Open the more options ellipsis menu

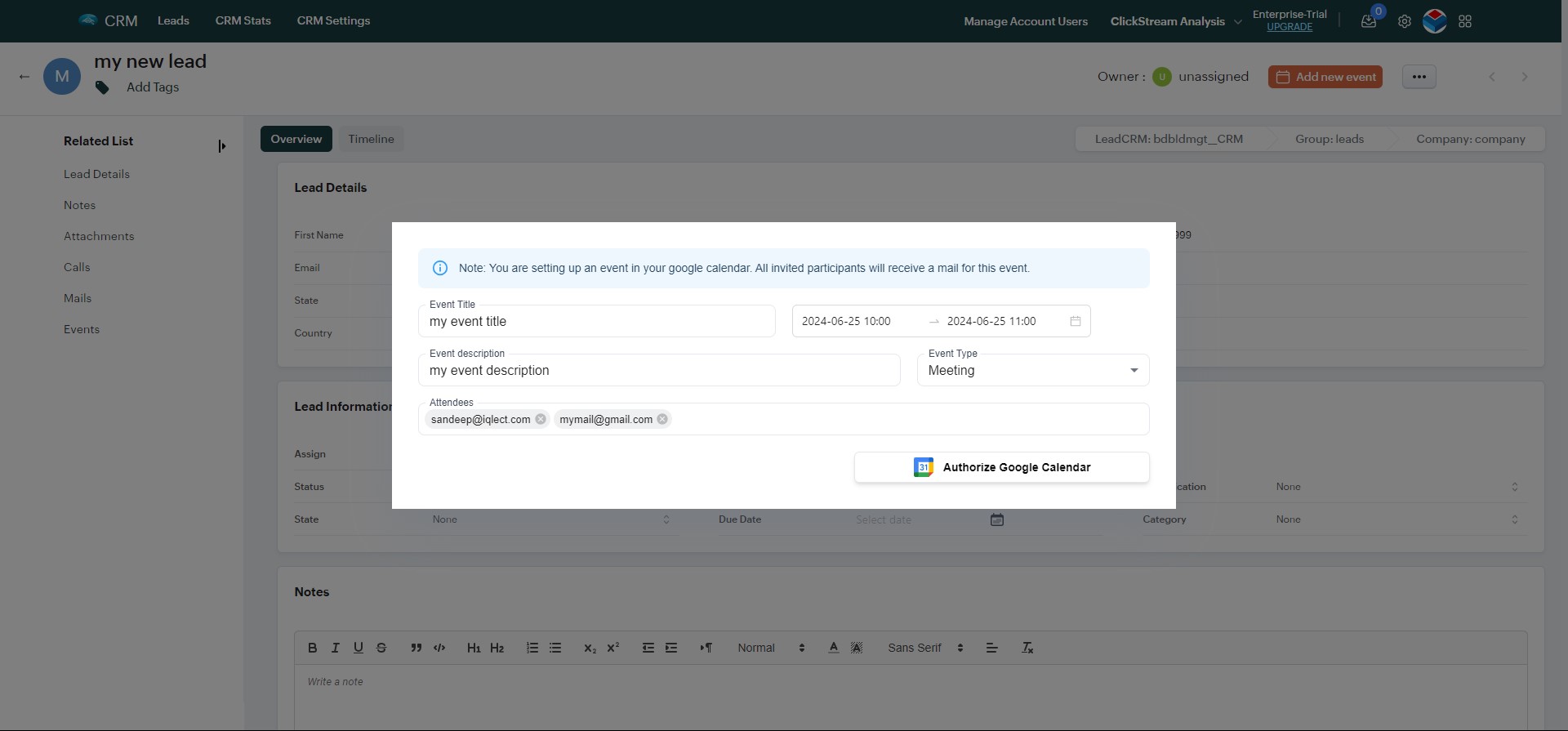click(x=1419, y=77)
